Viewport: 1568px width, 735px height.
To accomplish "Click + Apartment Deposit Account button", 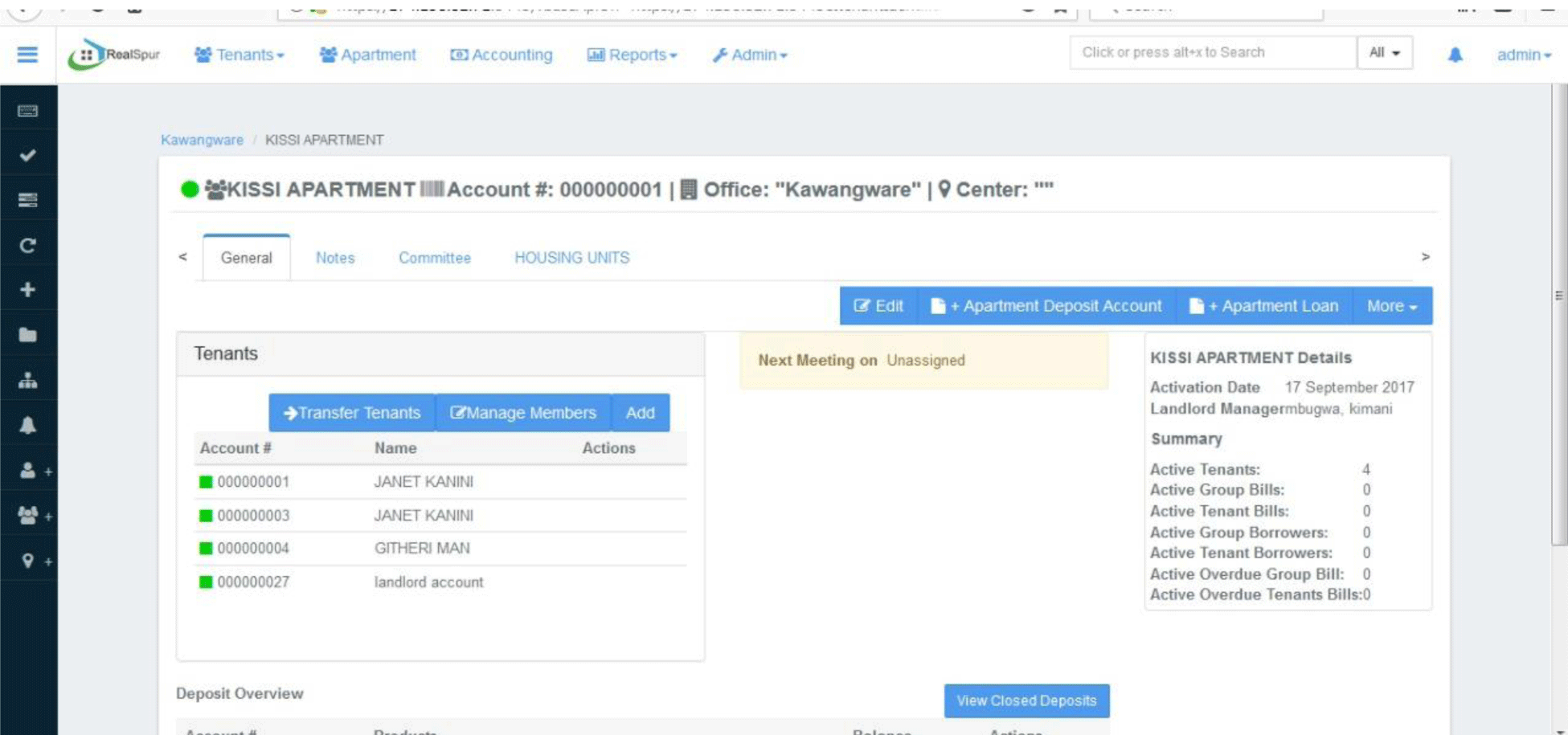I will [1046, 306].
